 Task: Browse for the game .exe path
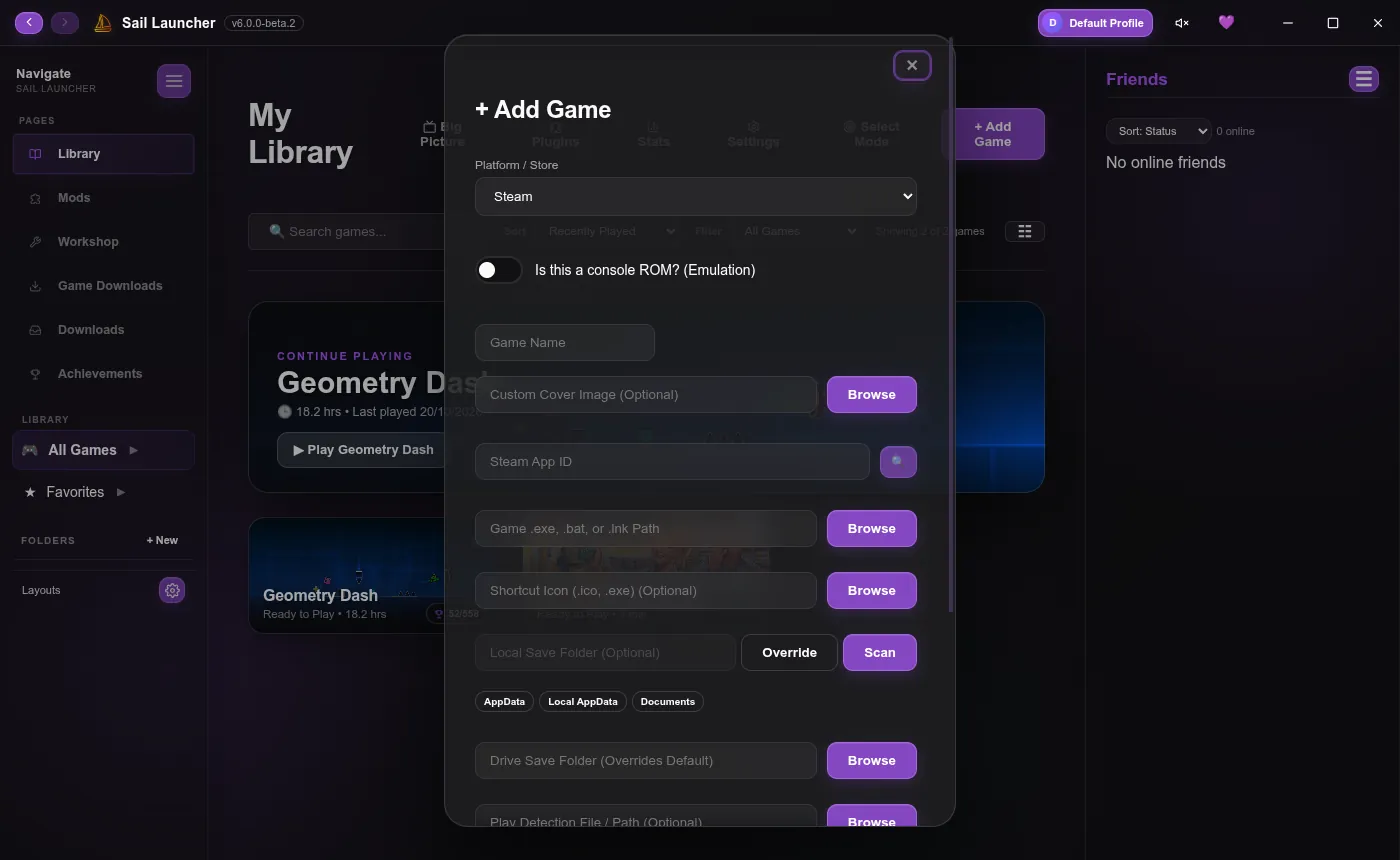point(872,528)
